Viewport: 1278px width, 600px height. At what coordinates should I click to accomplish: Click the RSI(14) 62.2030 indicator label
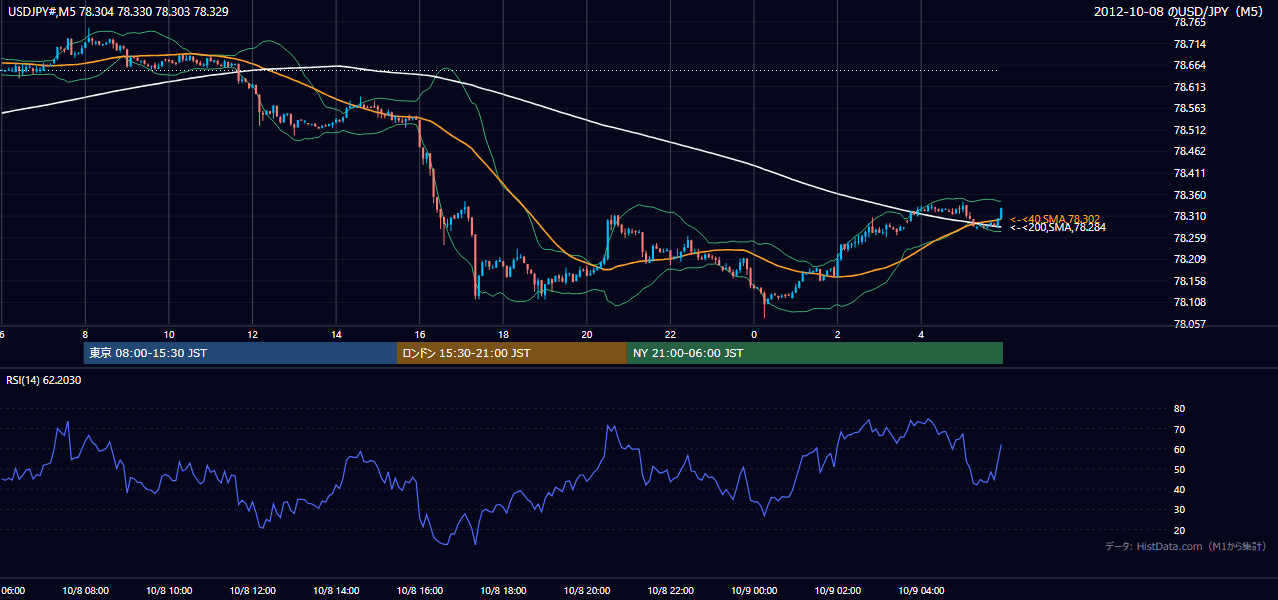coord(43,380)
